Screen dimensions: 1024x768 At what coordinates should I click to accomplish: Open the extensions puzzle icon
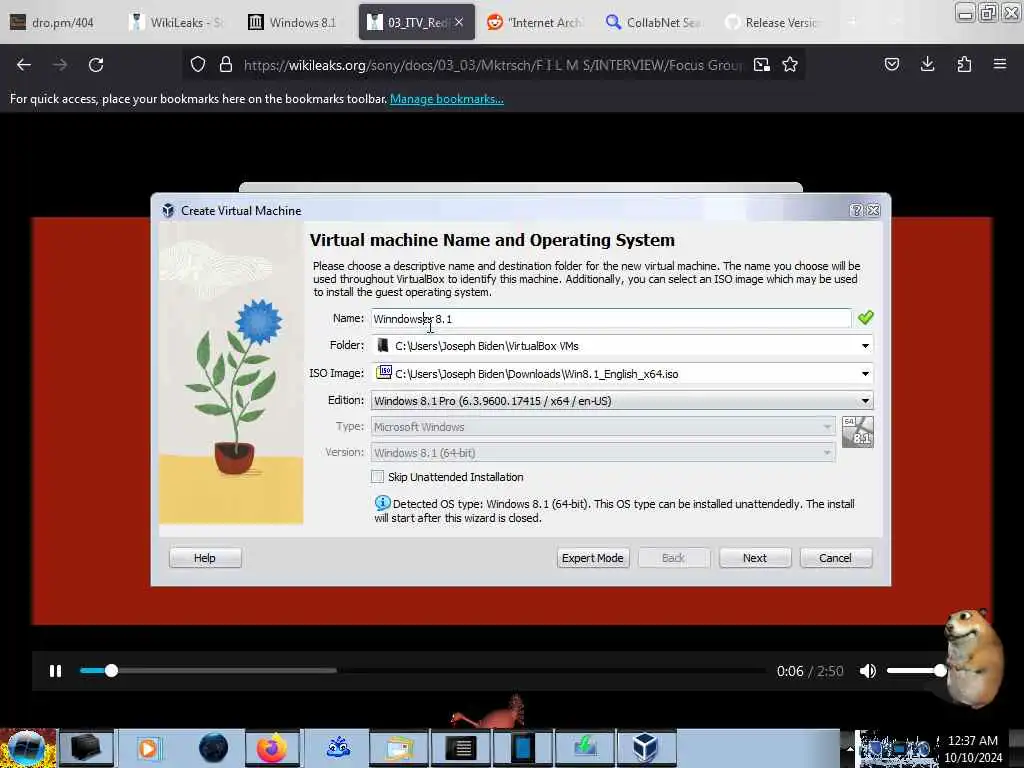click(x=964, y=64)
